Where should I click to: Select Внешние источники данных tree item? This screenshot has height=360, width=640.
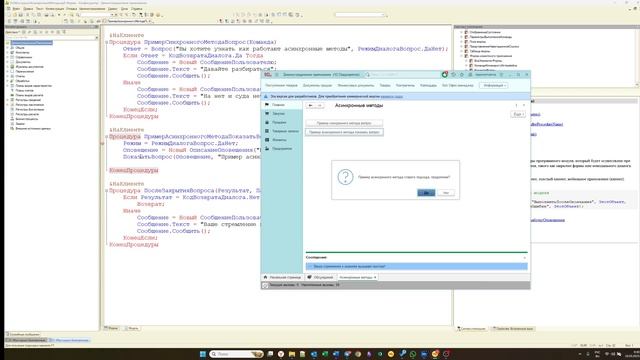coord(33,129)
